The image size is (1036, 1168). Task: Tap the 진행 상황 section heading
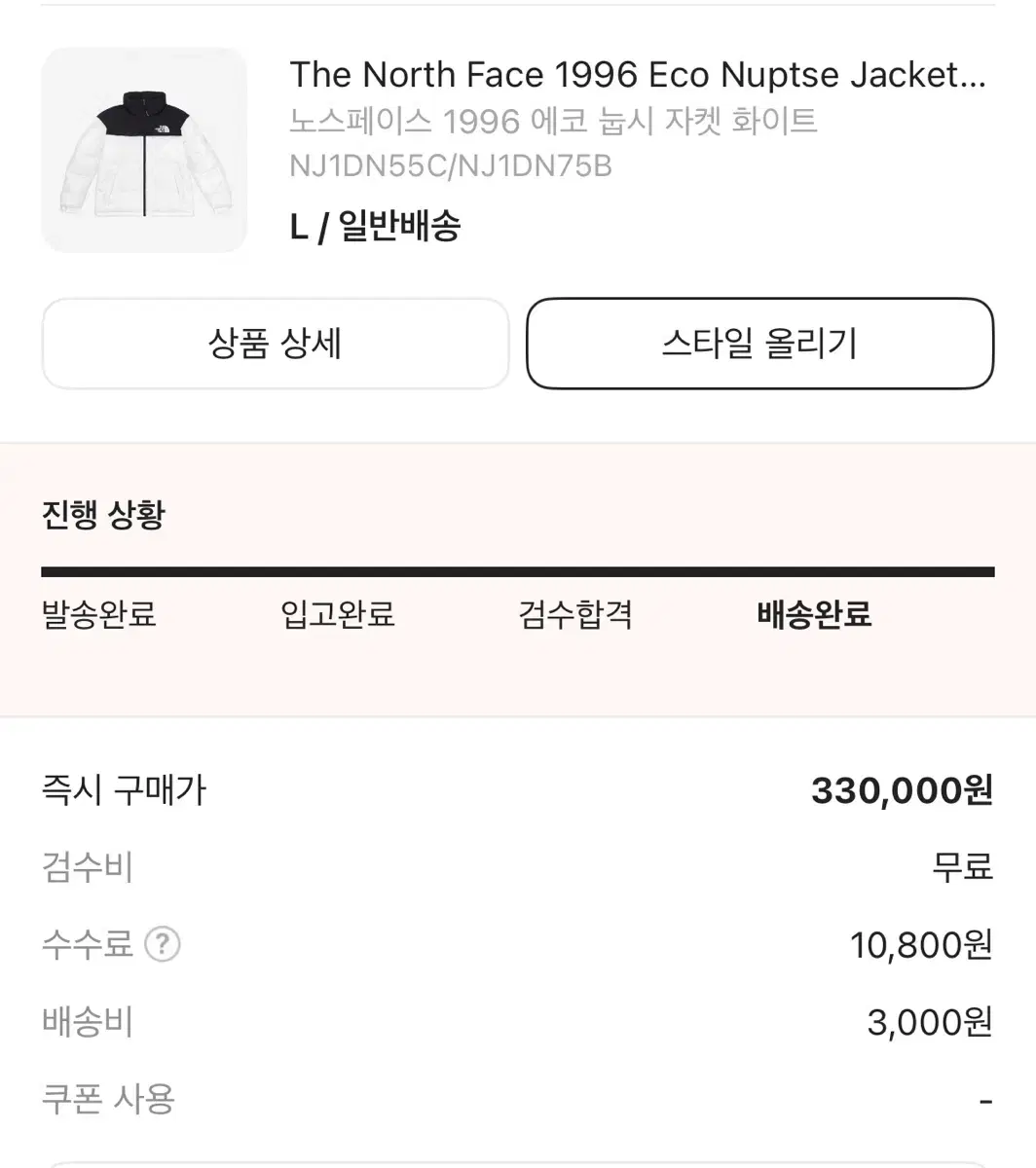[103, 514]
